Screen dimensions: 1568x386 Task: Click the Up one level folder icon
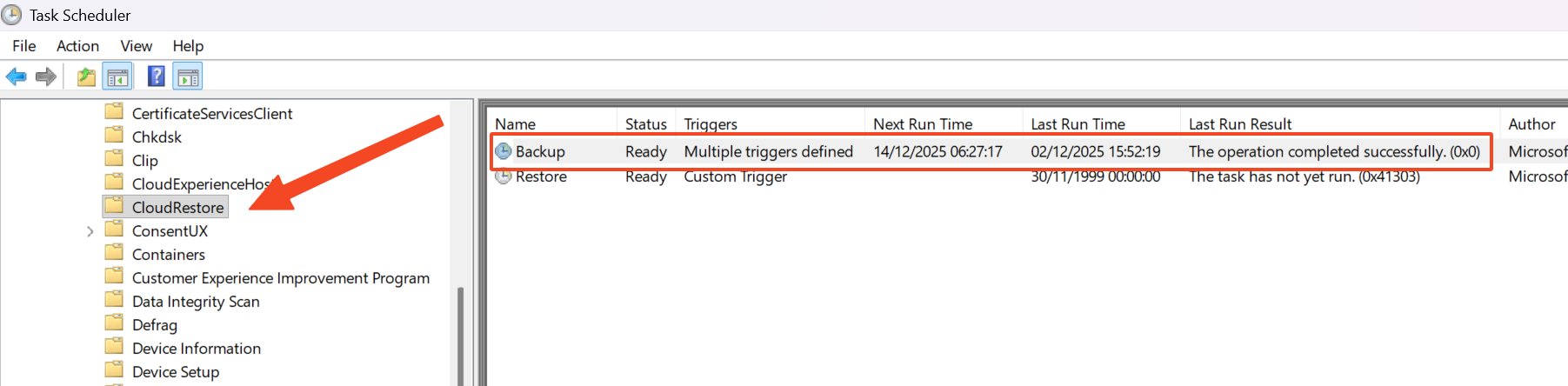(x=86, y=77)
